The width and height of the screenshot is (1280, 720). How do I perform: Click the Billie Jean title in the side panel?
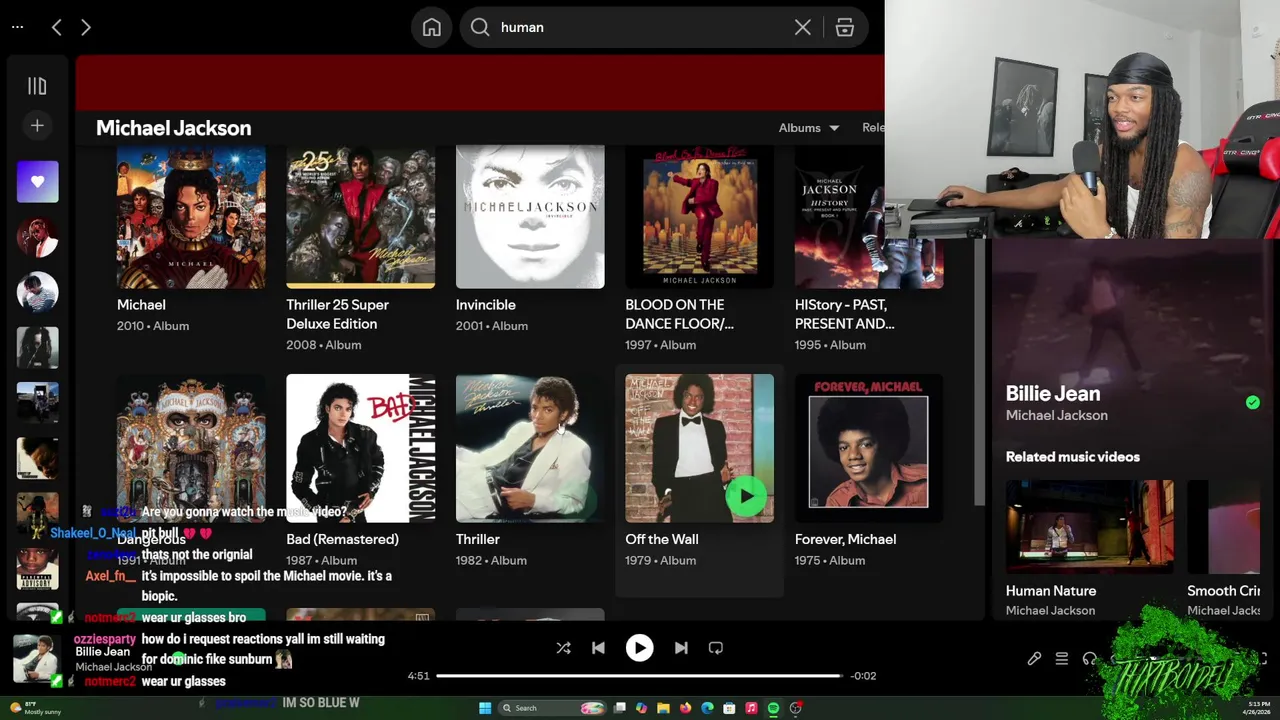(x=1053, y=393)
